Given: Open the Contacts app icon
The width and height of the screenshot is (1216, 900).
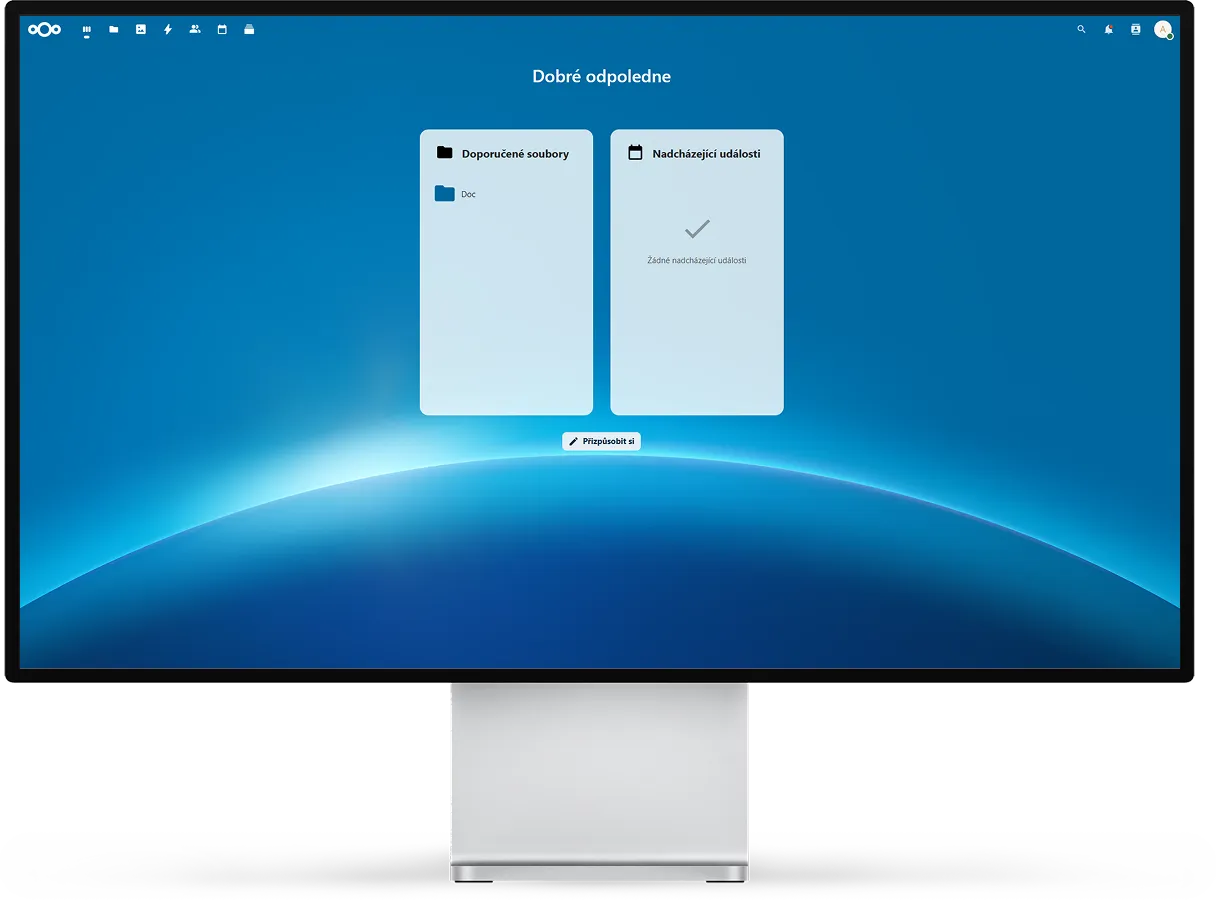Looking at the screenshot, I should point(195,30).
